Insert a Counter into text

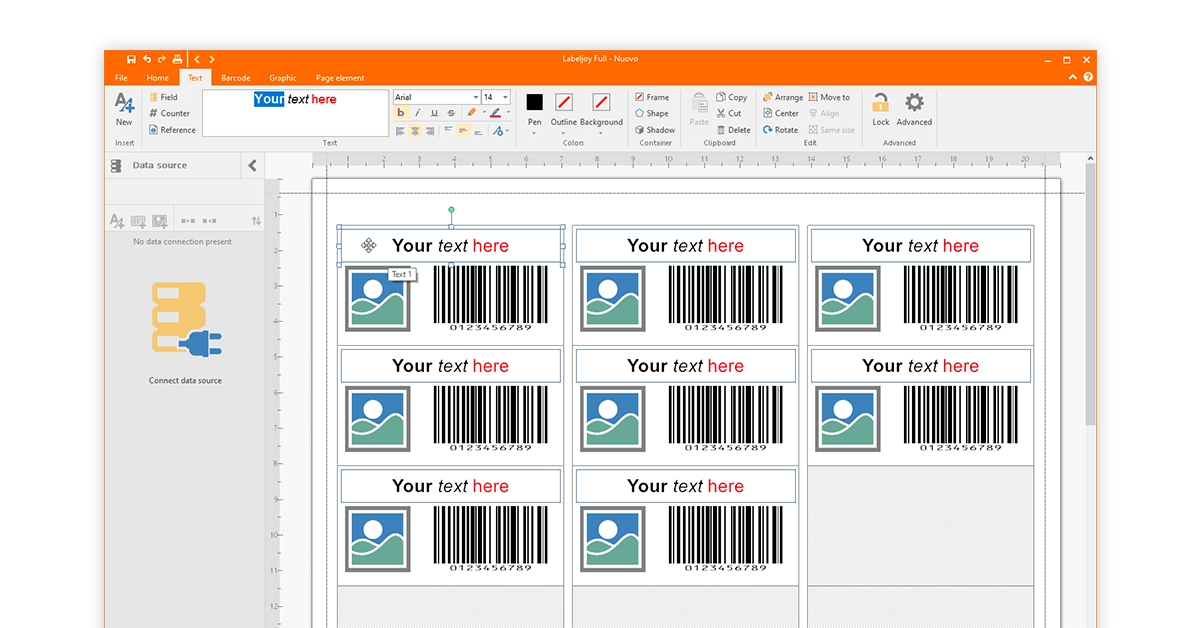point(169,113)
